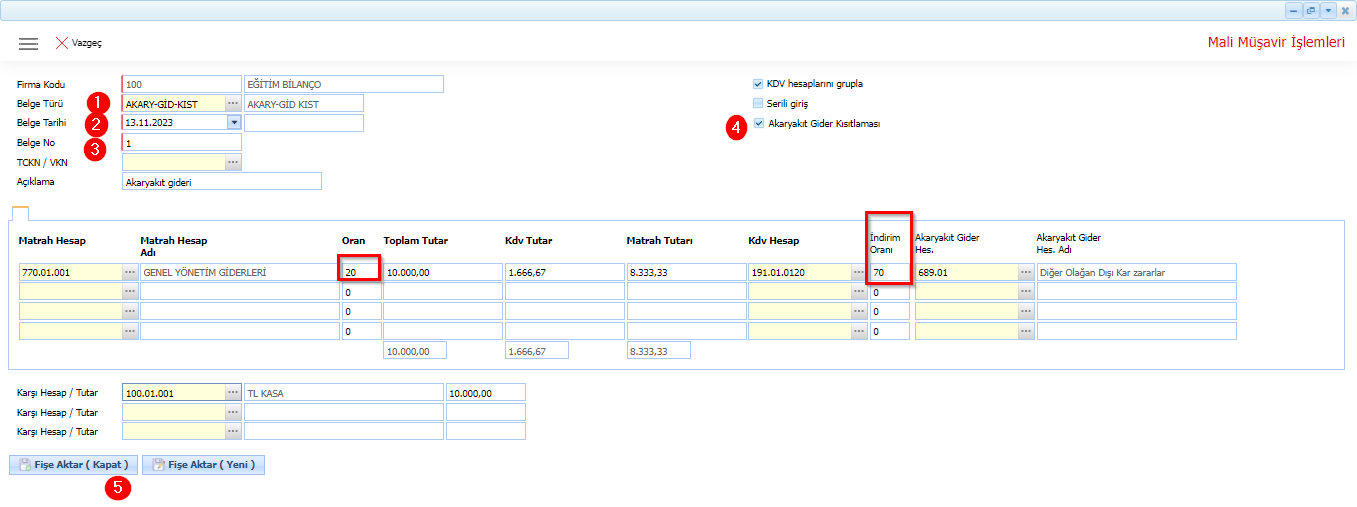This screenshot has height=507, width=1357.
Task: Open Belge Türü lookup ellipsis button
Action: point(233,103)
